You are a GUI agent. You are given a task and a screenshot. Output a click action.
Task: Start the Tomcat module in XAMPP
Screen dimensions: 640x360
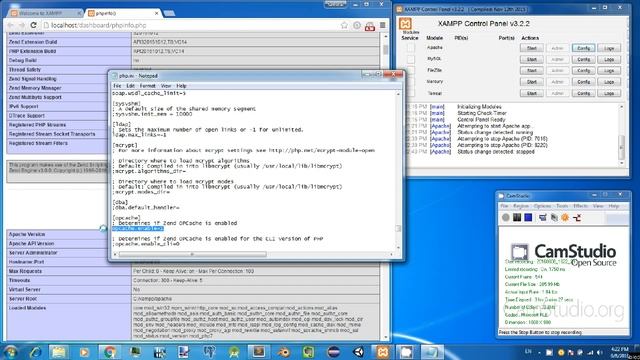[x=531, y=93]
